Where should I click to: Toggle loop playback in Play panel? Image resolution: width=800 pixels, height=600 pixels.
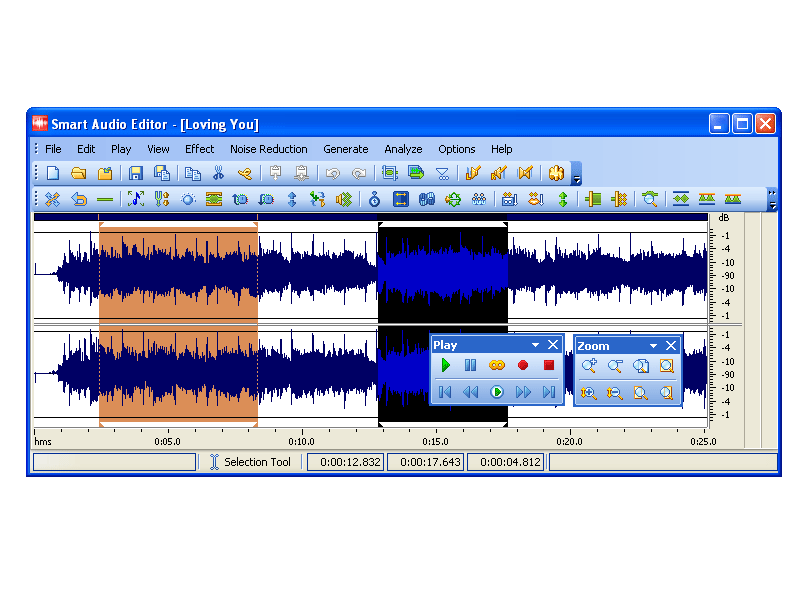pos(497,366)
